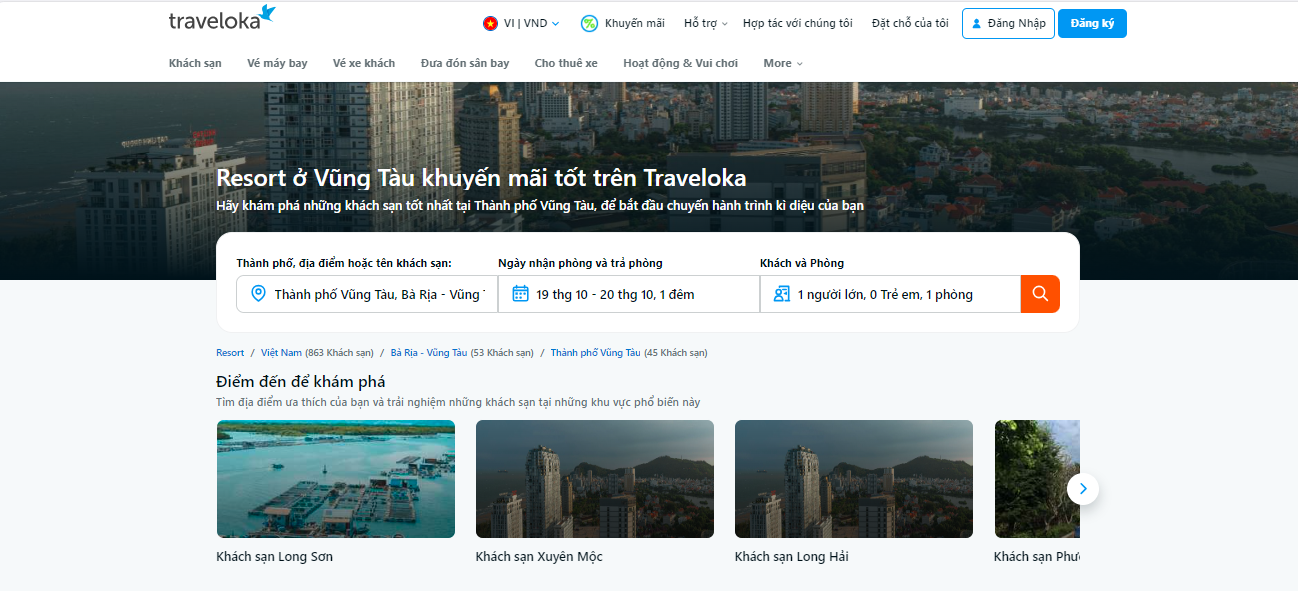
Task: Expand the More navigation menu
Action: [x=782, y=63]
